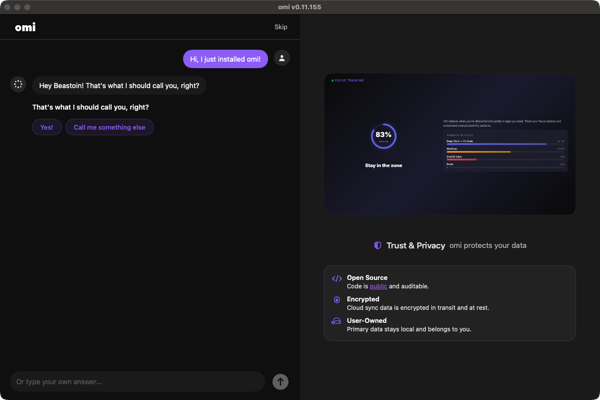
Task: Close the omi window
Action: (x=7, y=7)
